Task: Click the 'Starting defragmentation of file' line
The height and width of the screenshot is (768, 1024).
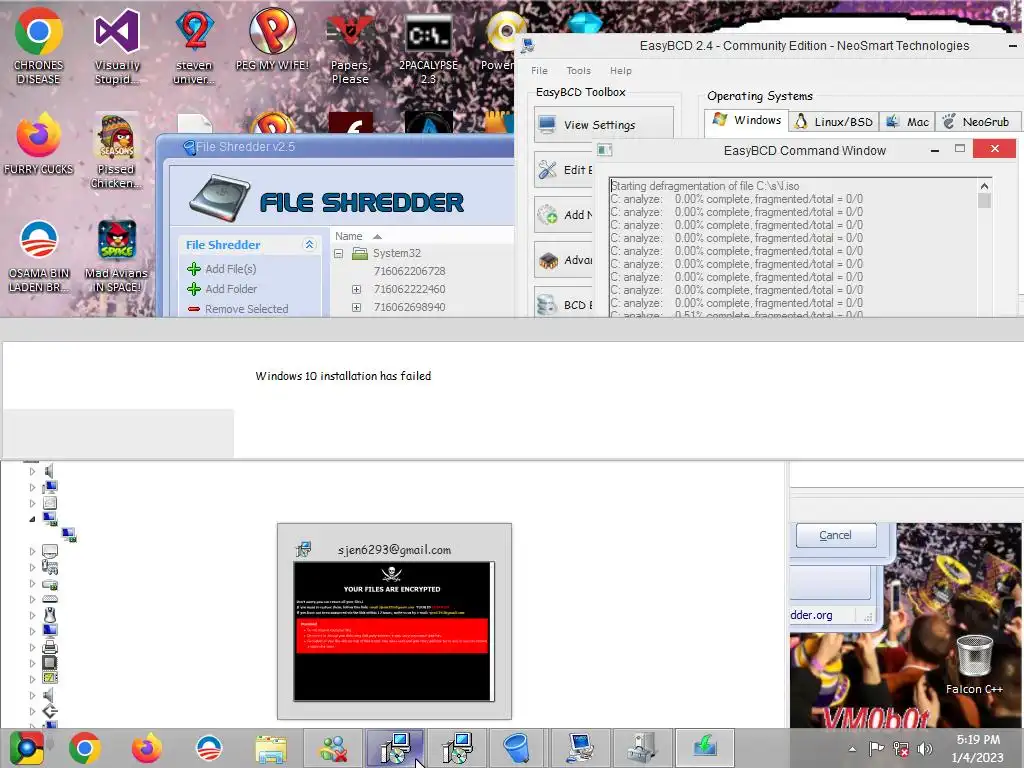Action: 705,186
